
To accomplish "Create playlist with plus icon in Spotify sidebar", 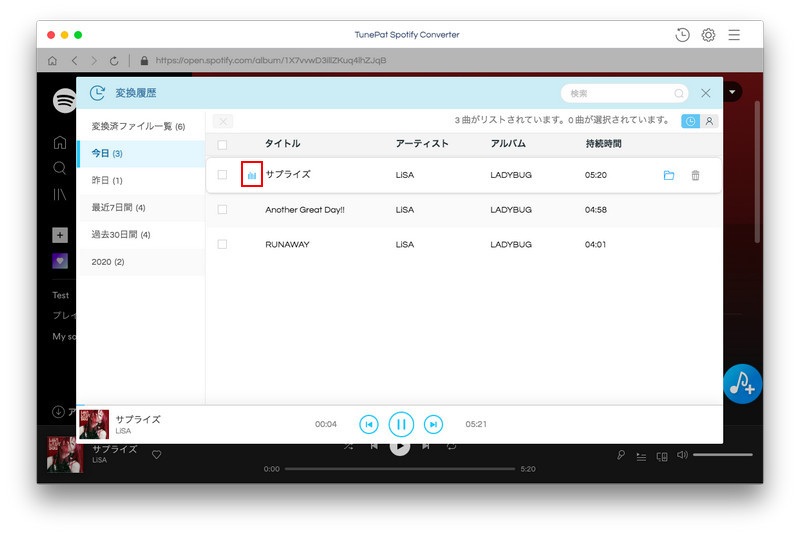I will pos(60,235).
